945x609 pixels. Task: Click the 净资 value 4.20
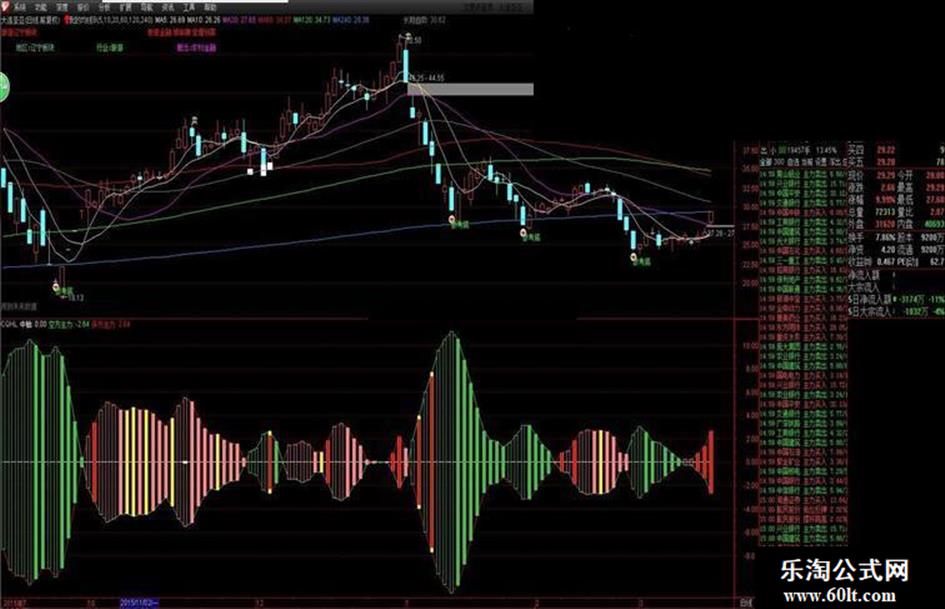pos(887,250)
